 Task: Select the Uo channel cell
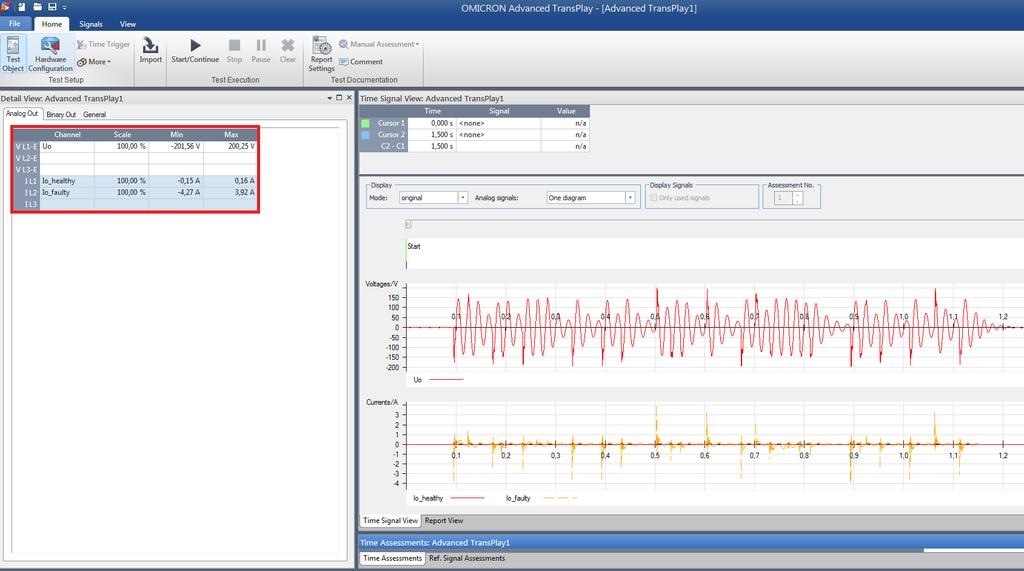[x=67, y=146]
